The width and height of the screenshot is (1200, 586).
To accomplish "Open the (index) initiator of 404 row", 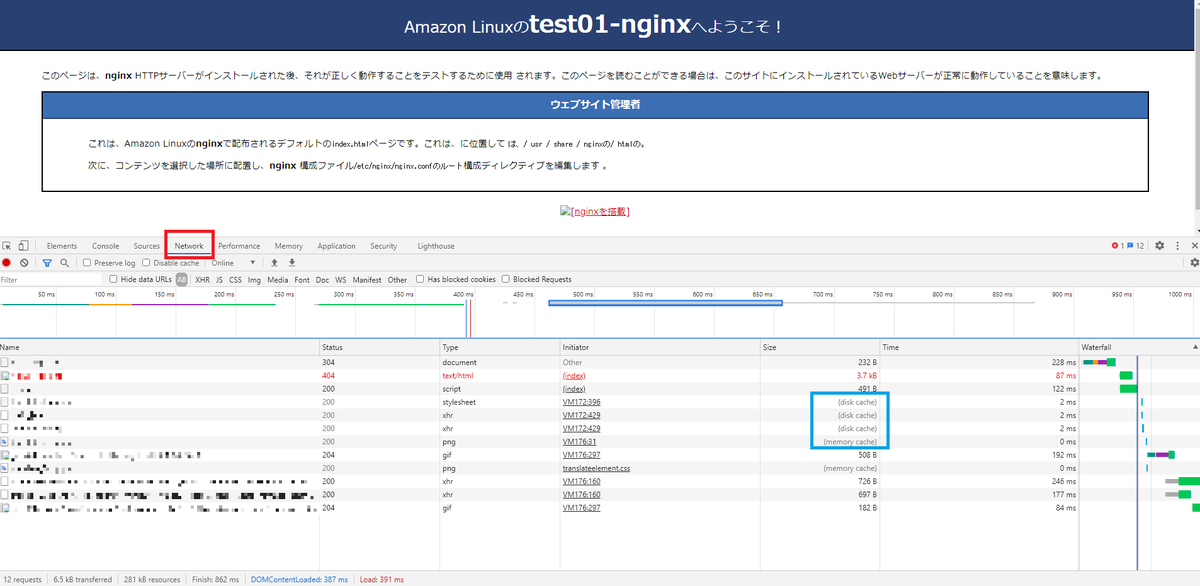I will click(x=574, y=375).
